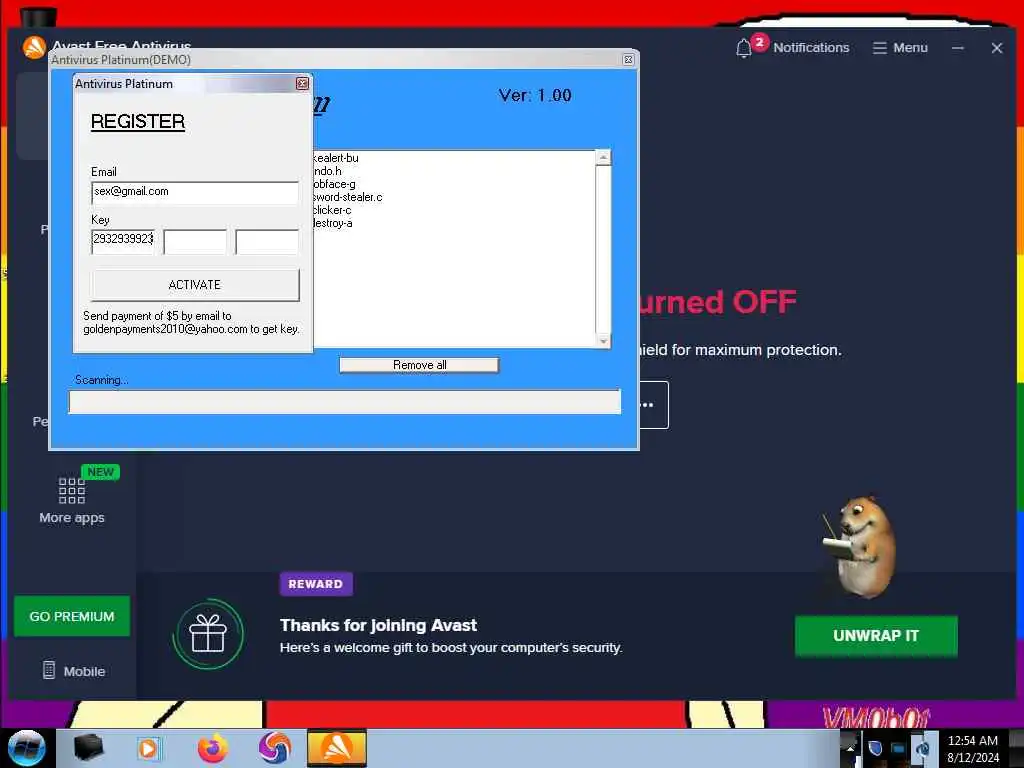Screen dimensions: 1024x768
Task: Launch the media player taskbar icon
Action: pos(148,749)
